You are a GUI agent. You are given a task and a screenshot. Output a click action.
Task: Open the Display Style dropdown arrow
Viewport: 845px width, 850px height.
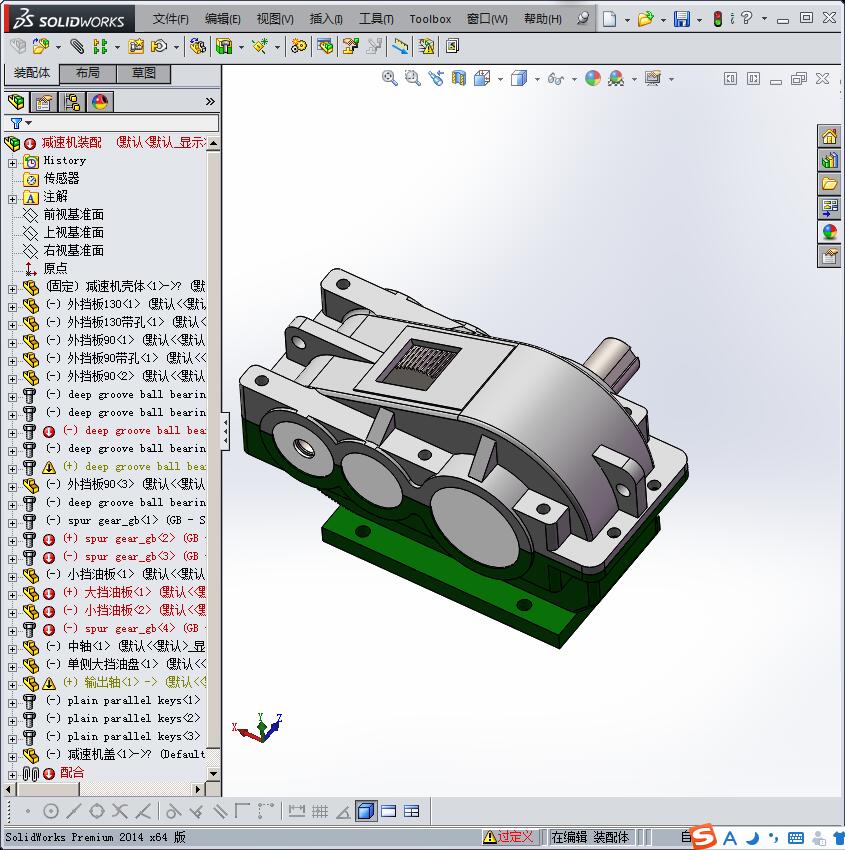pyautogui.click(x=537, y=79)
